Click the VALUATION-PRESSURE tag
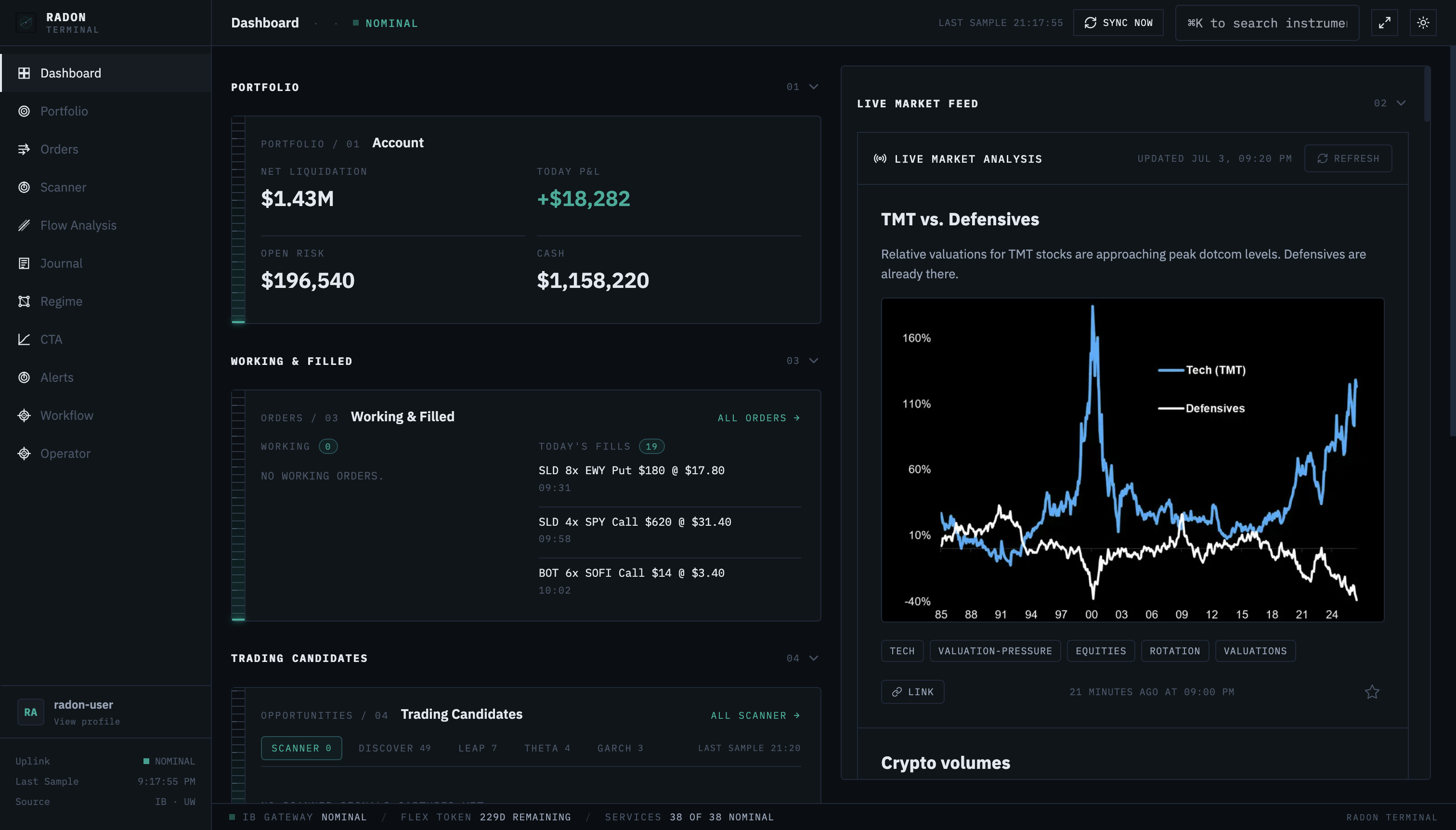This screenshot has height=830, width=1456. [x=995, y=651]
